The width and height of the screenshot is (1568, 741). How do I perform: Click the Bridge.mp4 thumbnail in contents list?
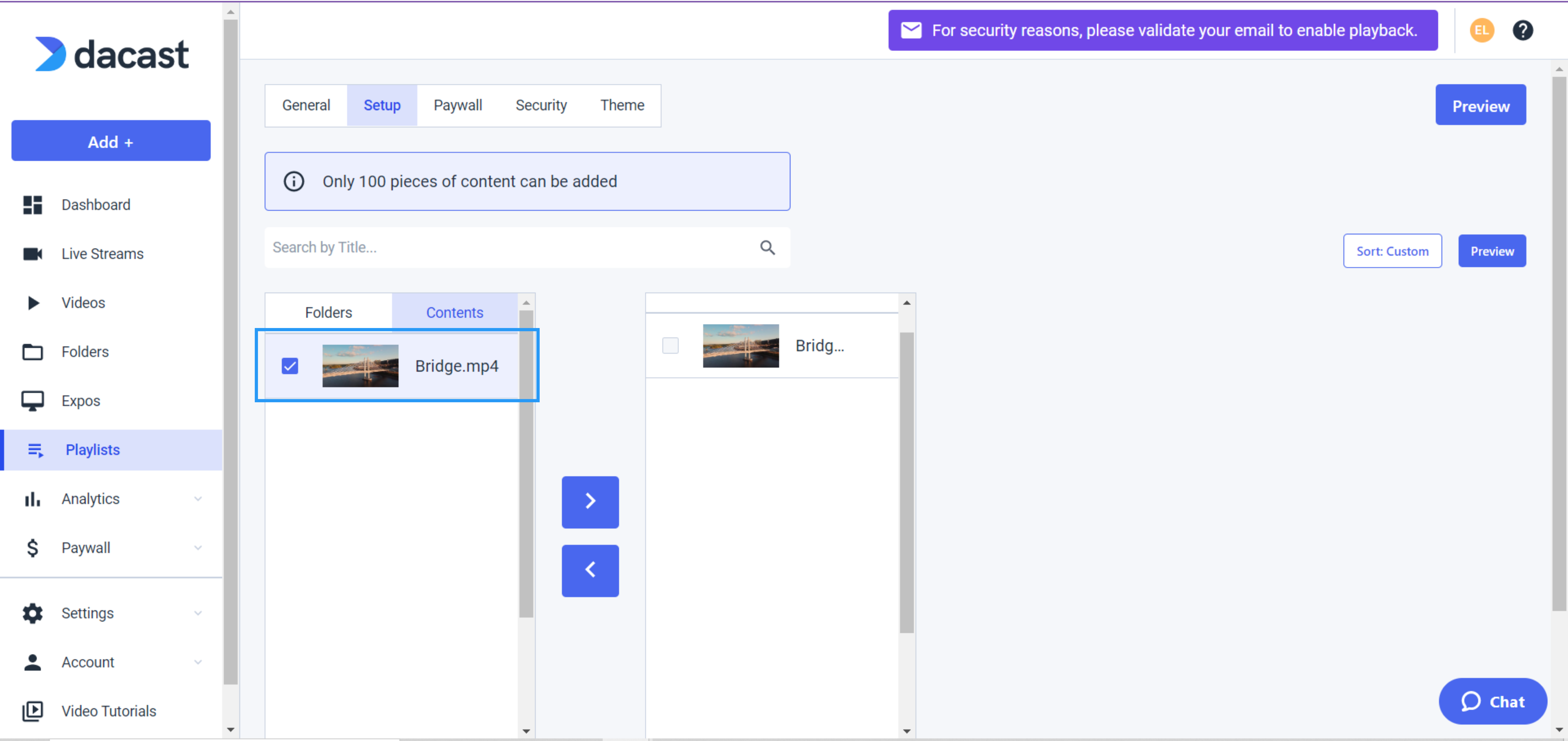(360, 366)
